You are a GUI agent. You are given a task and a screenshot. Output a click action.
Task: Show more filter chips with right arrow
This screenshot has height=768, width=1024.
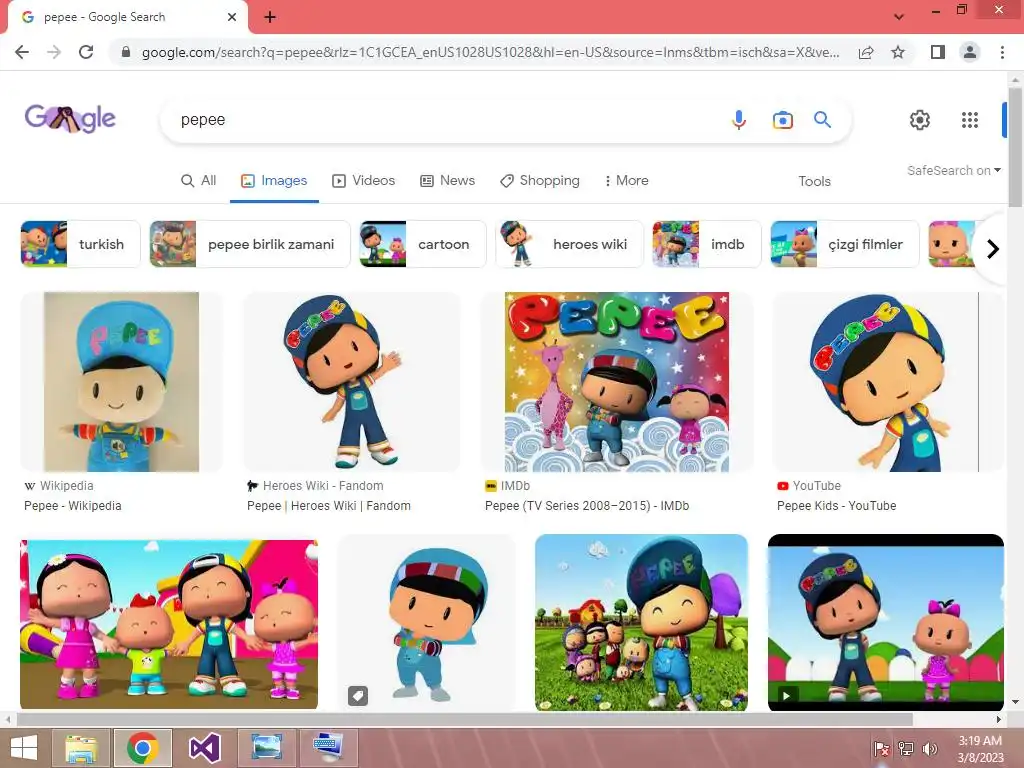coord(993,249)
